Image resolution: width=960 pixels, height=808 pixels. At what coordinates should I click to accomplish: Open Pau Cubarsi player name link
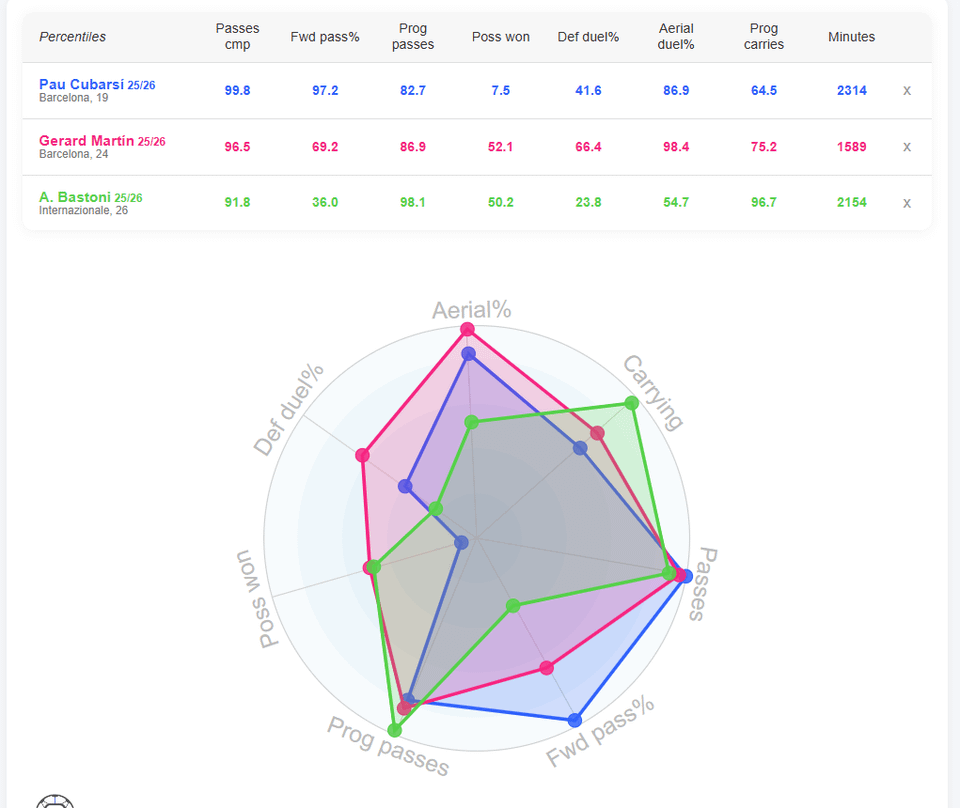point(82,85)
